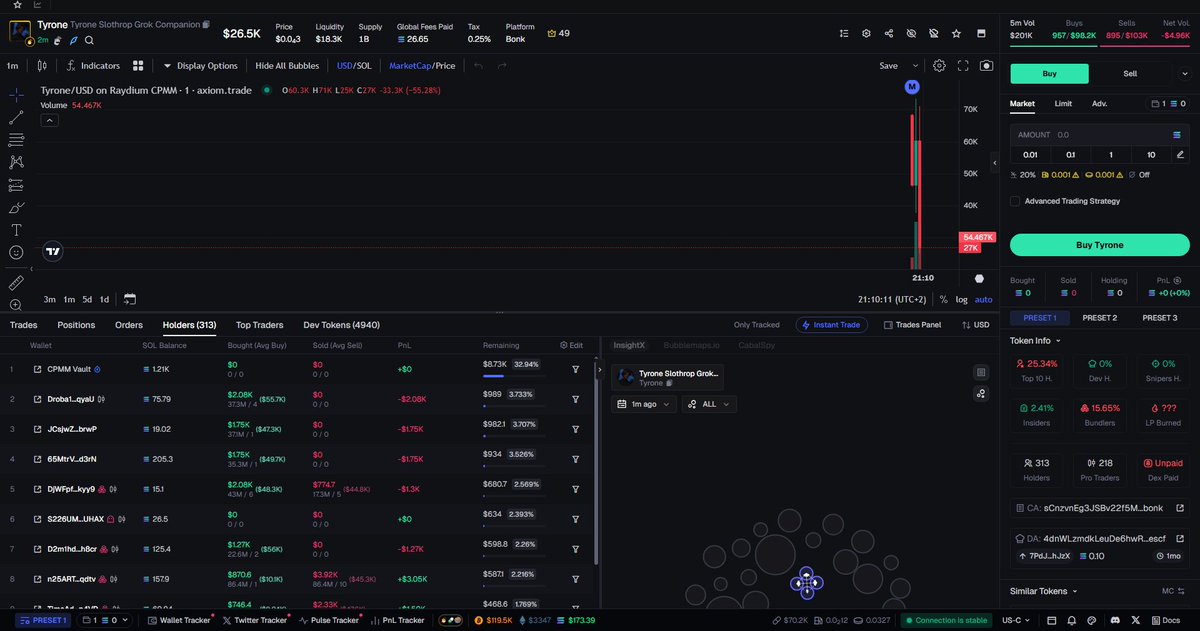Toggle Only Tracked holders filter

coord(756,325)
